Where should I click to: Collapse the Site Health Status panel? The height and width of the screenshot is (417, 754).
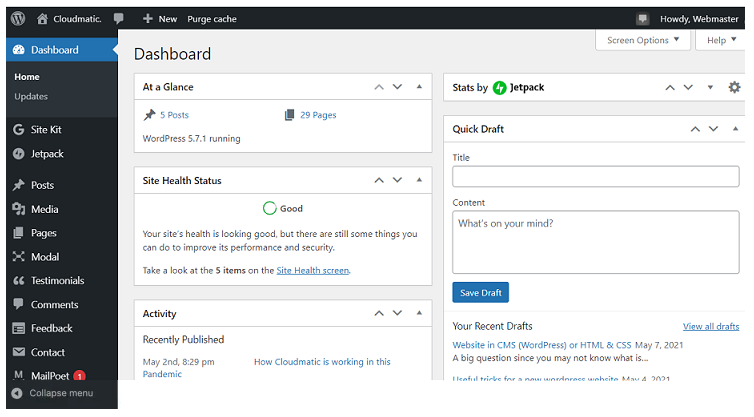(x=419, y=180)
